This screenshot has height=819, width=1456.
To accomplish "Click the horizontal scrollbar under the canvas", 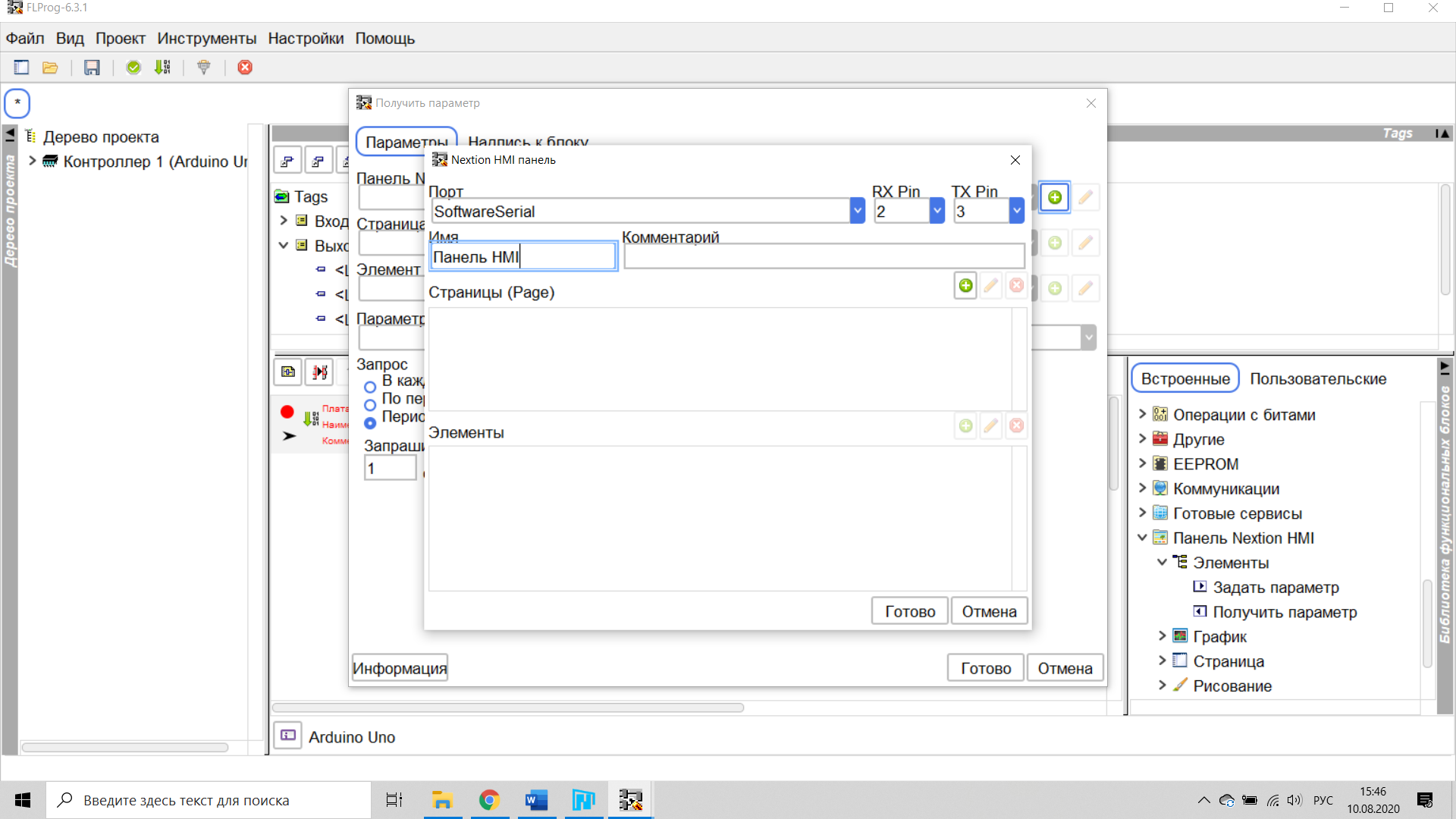I will [508, 708].
